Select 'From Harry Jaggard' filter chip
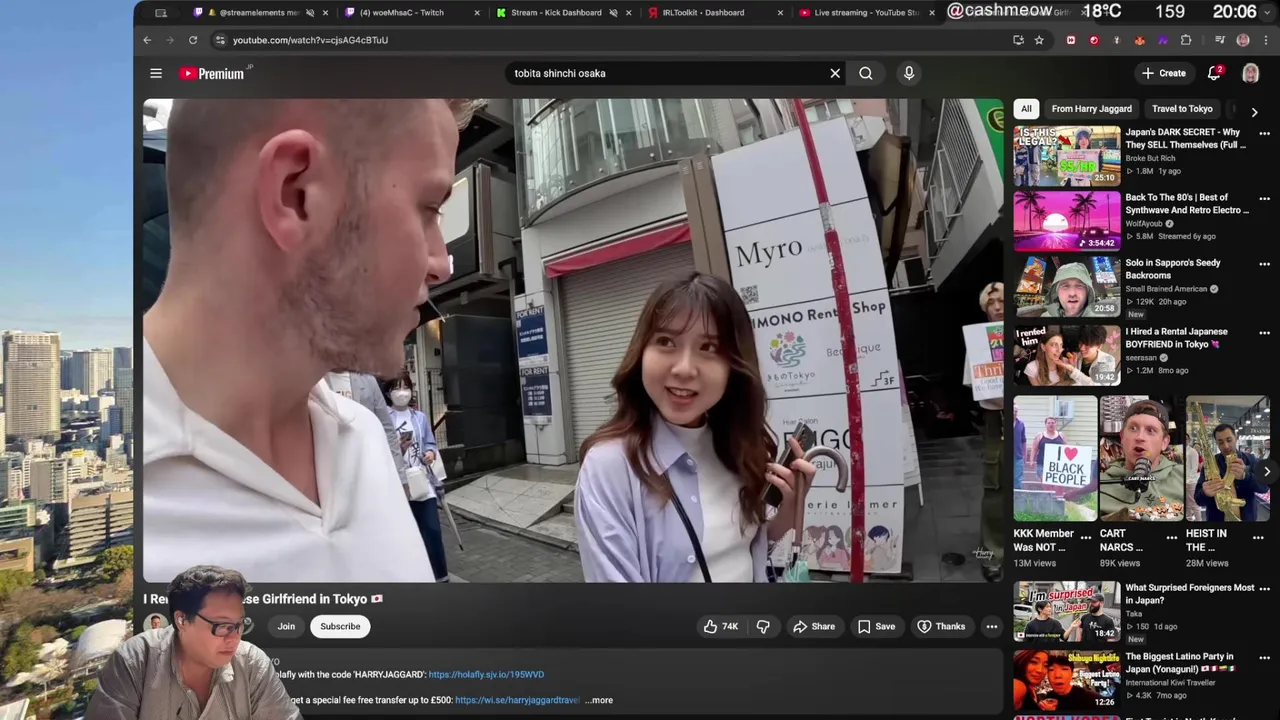This screenshot has width=1280, height=720. click(x=1092, y=109)
